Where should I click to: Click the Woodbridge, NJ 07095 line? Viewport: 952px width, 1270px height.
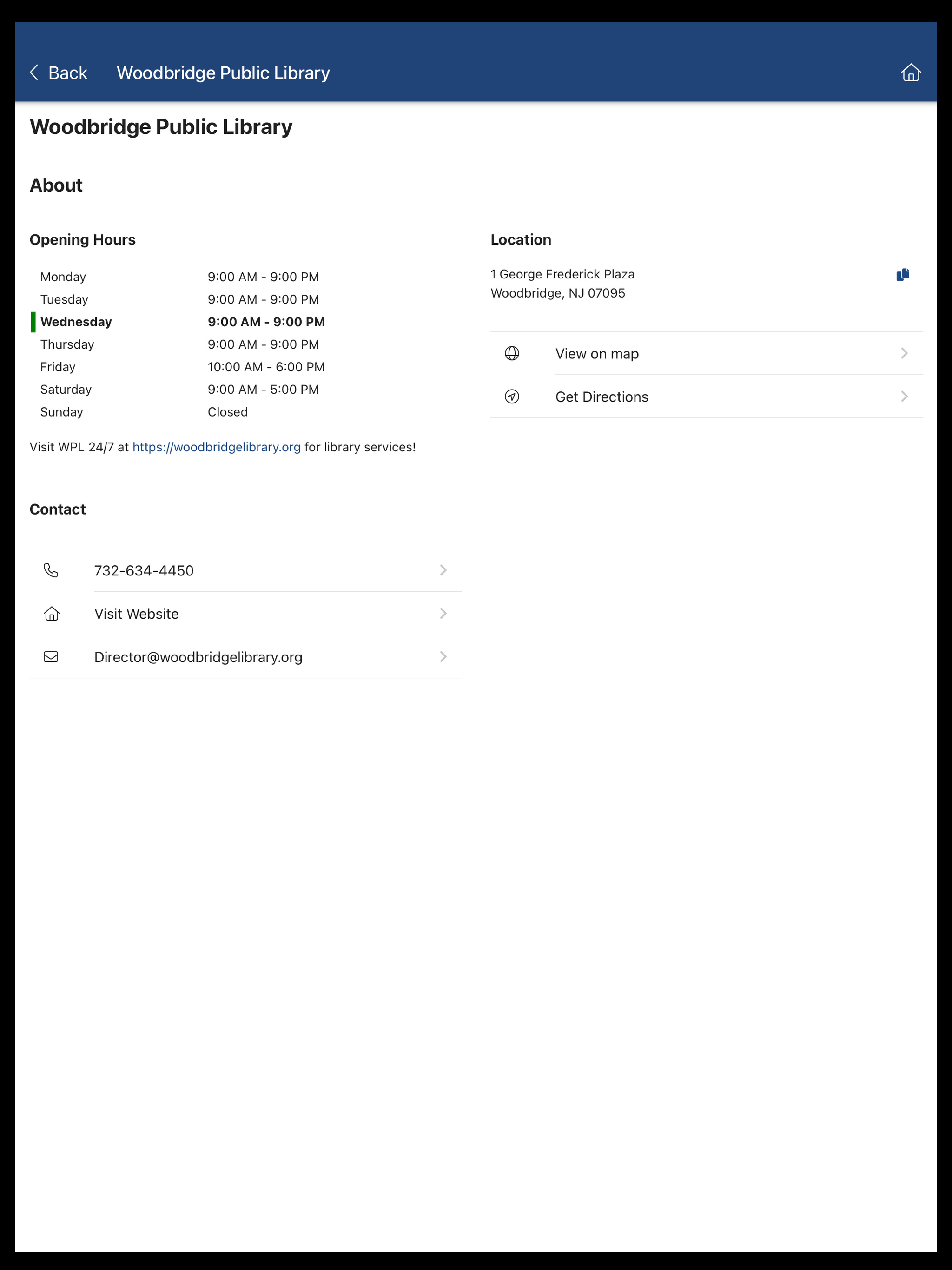click(557, 293)
